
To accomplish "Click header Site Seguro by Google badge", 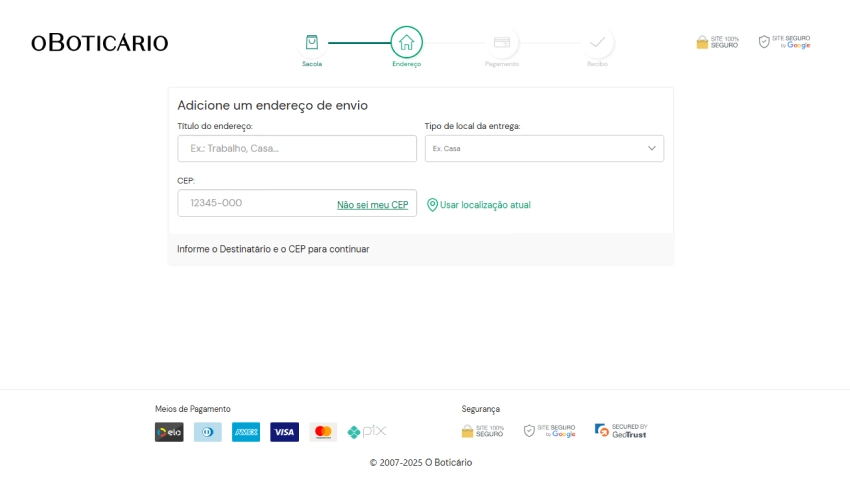I will [784, 42].
